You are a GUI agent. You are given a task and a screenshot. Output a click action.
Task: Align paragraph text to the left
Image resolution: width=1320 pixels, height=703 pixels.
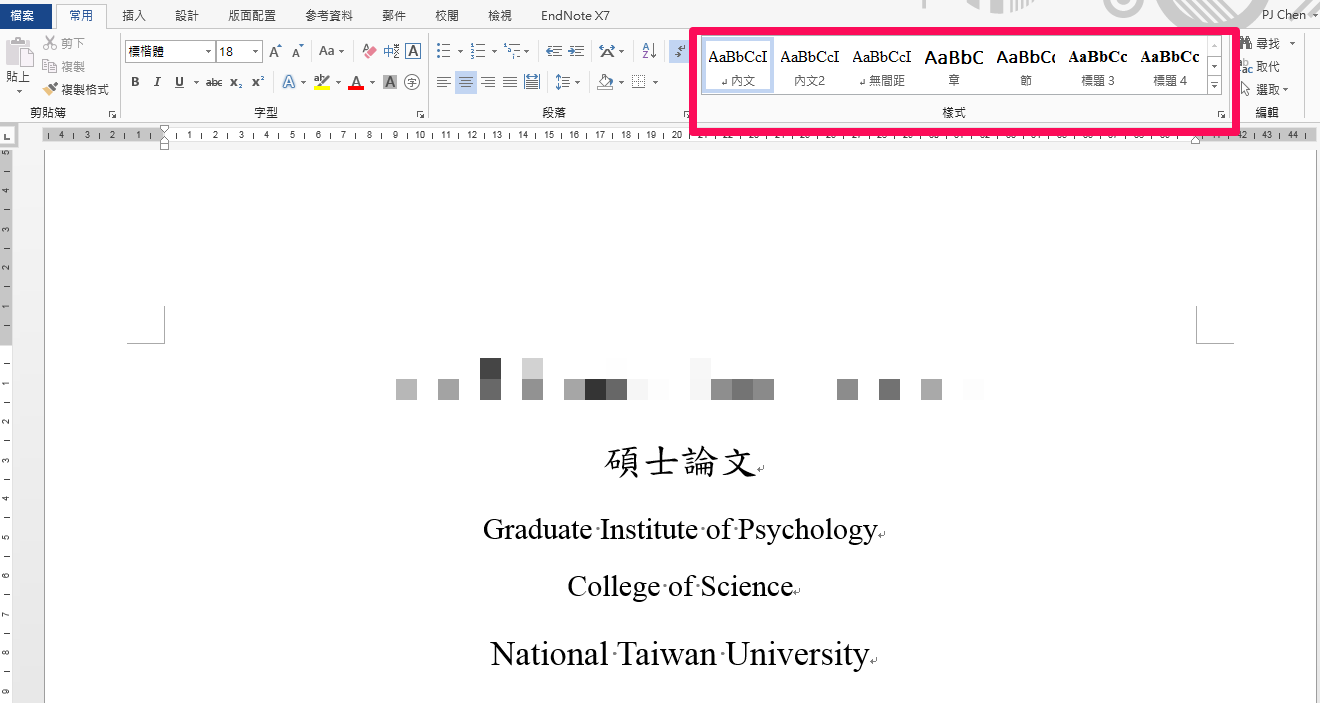(x=444, y=82)
